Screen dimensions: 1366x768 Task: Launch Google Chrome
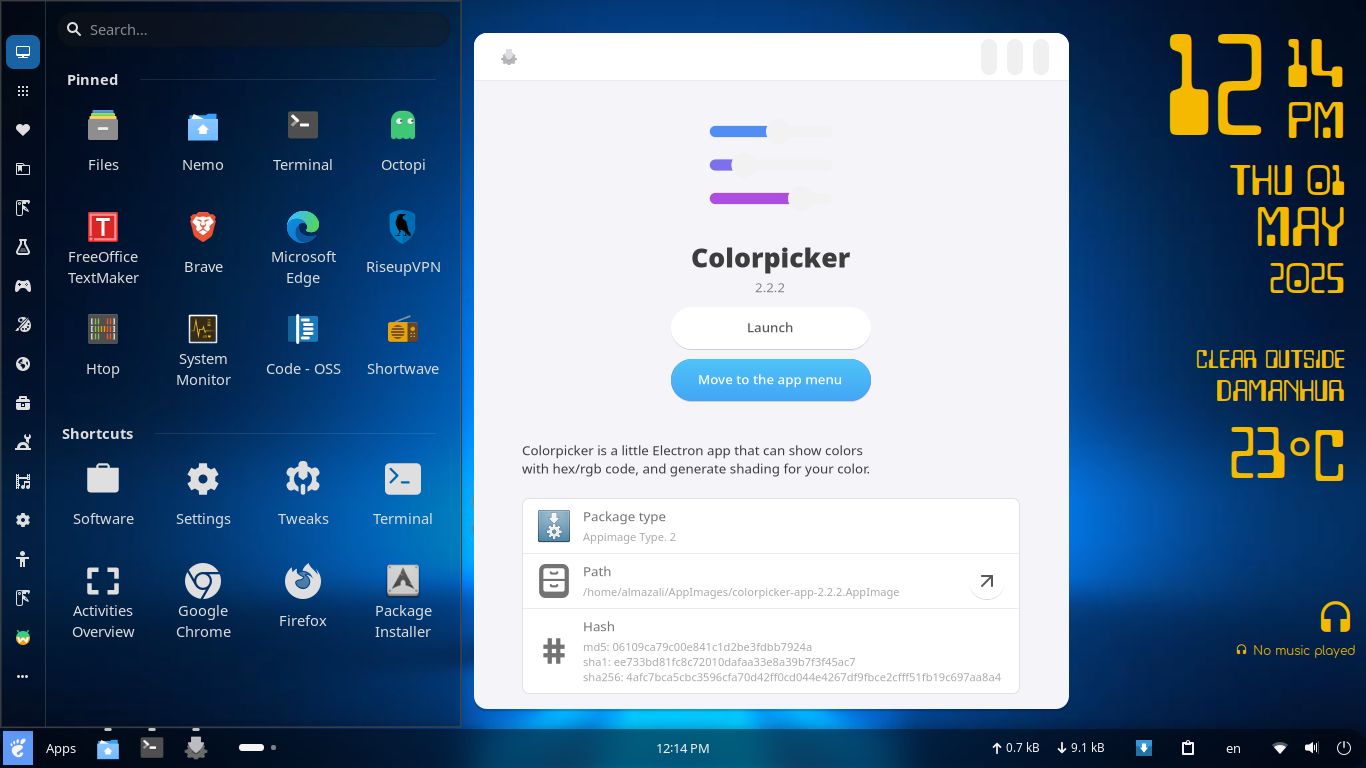[203, 601]
